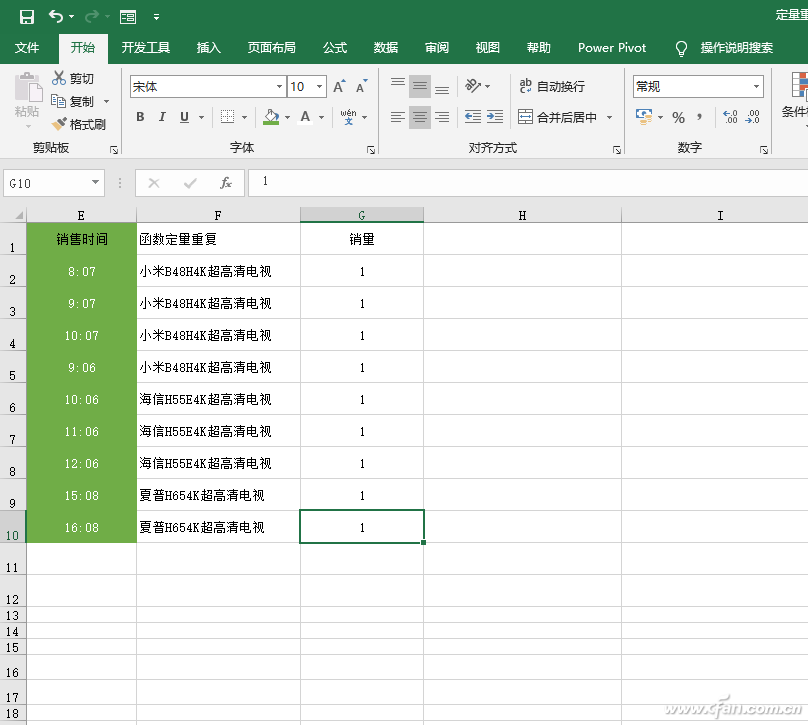Toggle middle vertical alignment
808x725 pixels.
(x=420, y=86)
